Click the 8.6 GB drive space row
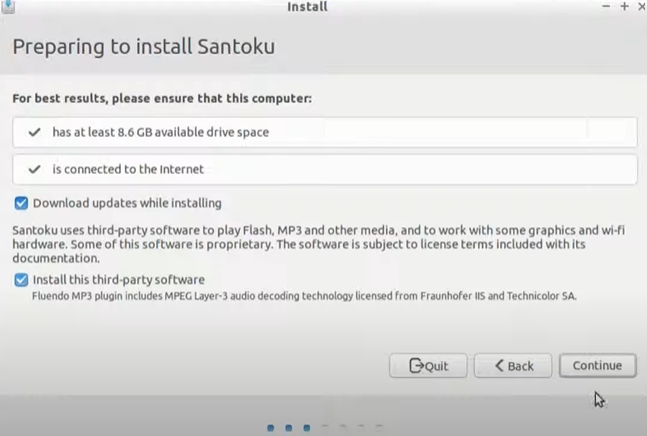The width and height of the screenshot is (647, 436). [325, 132]
